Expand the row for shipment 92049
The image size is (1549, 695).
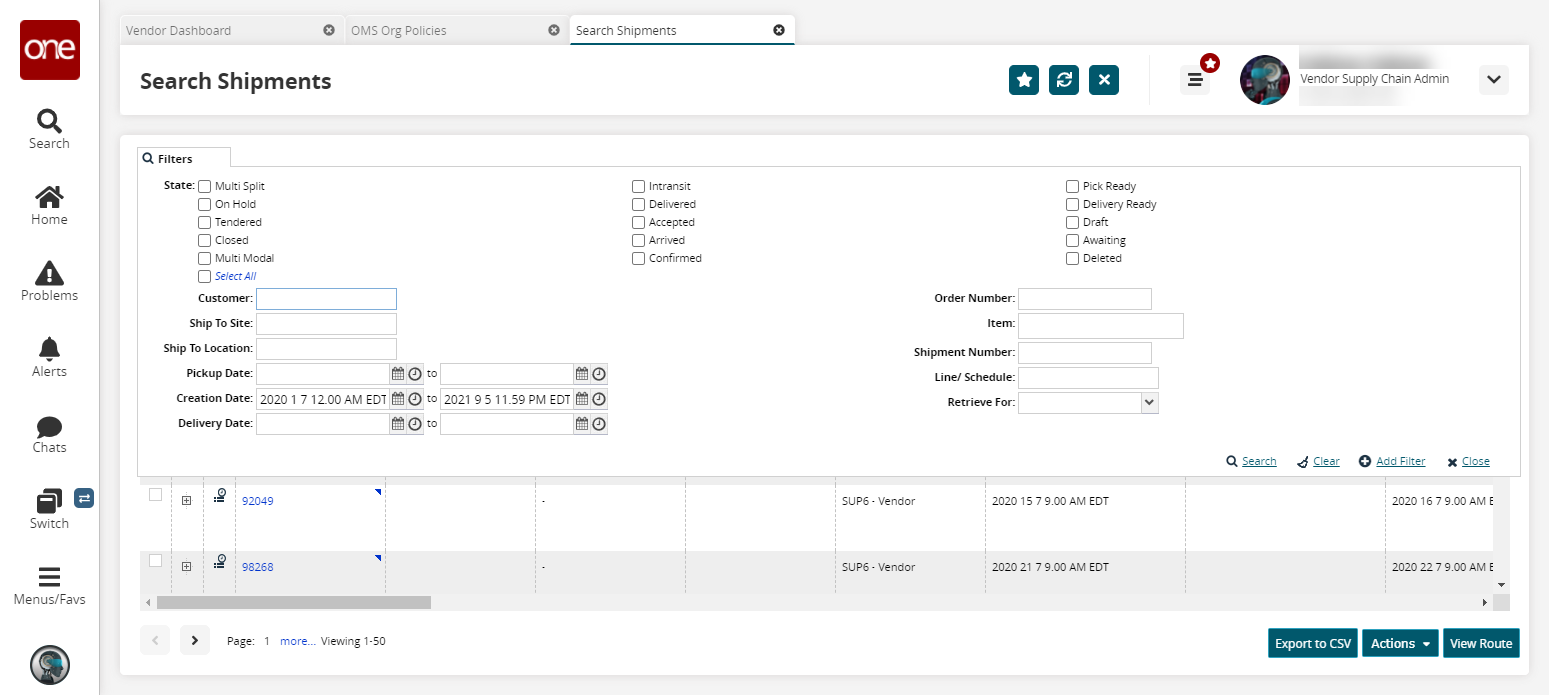tap(186, 501)
